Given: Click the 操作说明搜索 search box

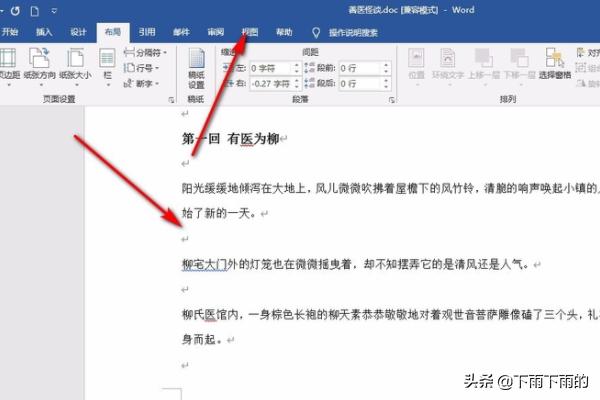Looking at the screenshot, I should tap(353, 33).
